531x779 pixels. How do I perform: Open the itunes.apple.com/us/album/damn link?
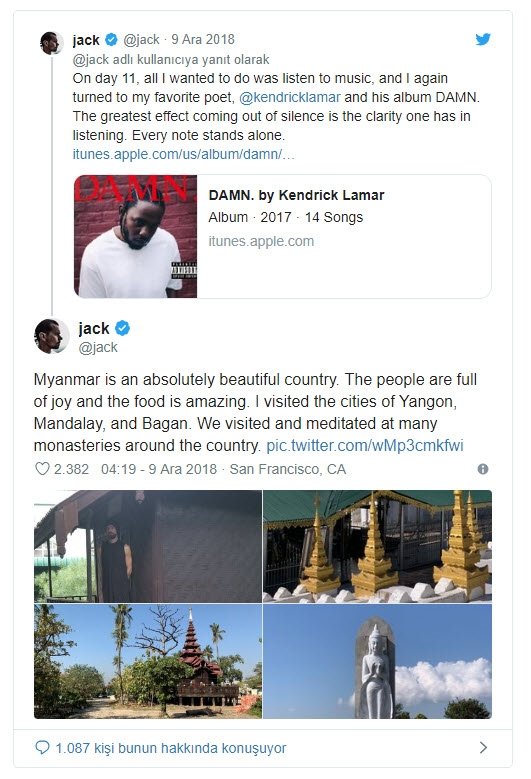[x=183, y=154]
